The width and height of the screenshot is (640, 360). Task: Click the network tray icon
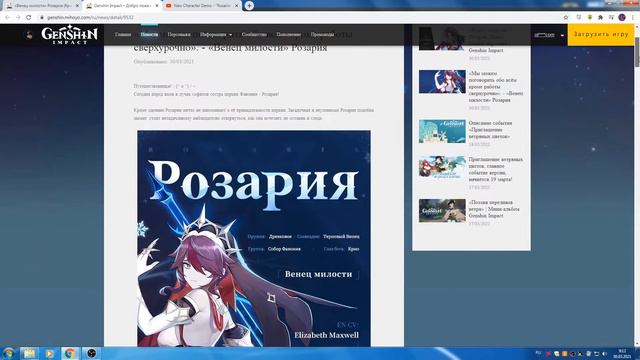coord(596,353)
